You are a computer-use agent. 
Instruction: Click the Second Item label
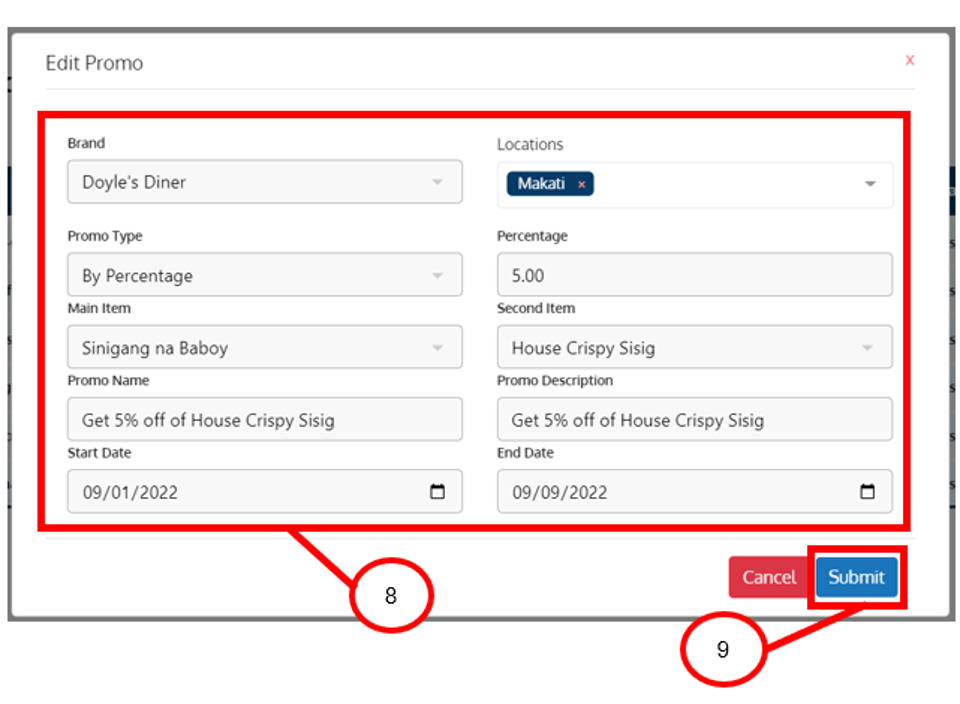point(536,308)
